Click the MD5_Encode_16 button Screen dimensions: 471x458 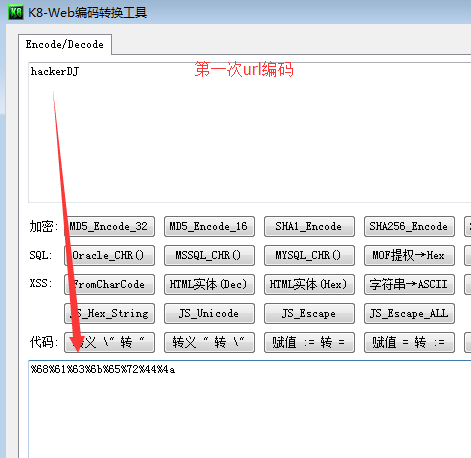209,227
